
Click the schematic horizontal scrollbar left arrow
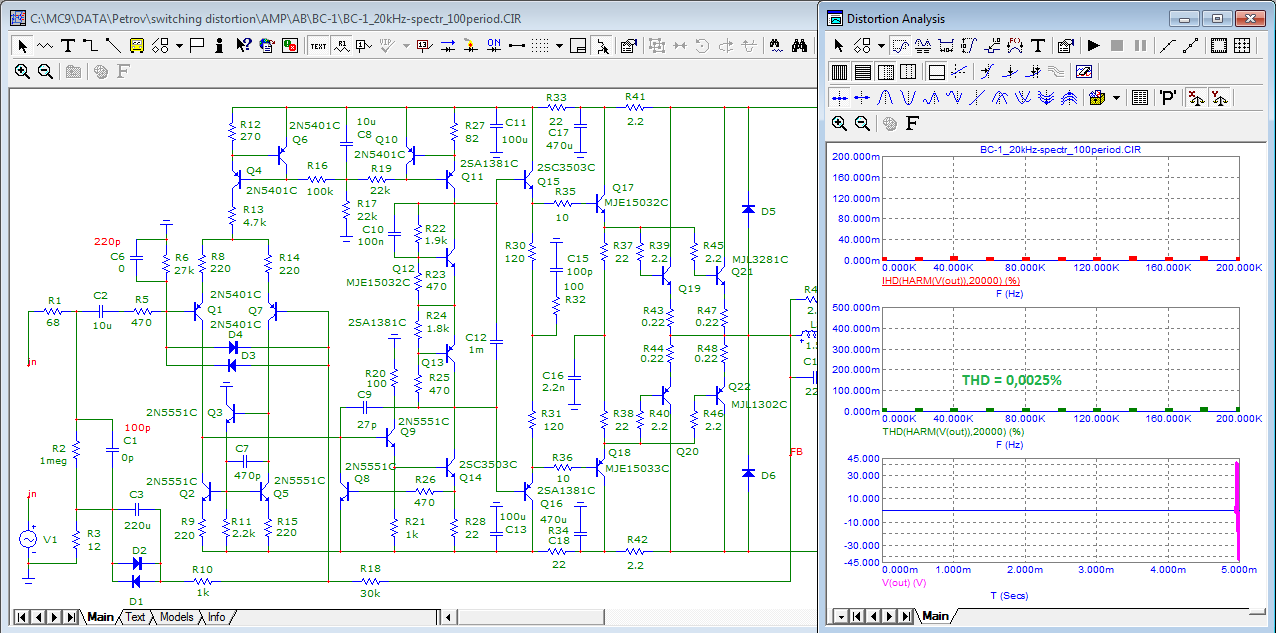click(x=450, y=617)
